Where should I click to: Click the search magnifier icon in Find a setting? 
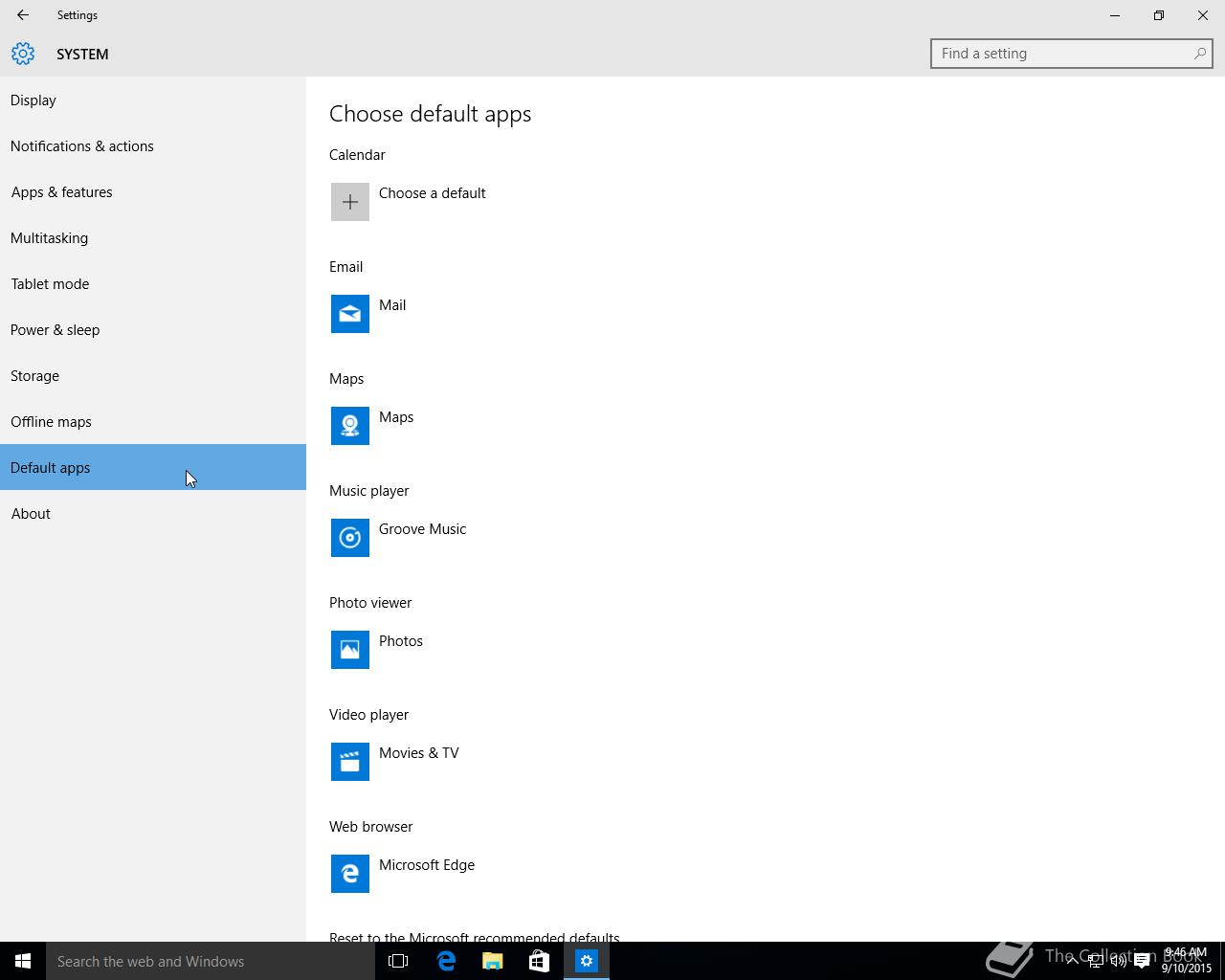tap(1199, 54)
